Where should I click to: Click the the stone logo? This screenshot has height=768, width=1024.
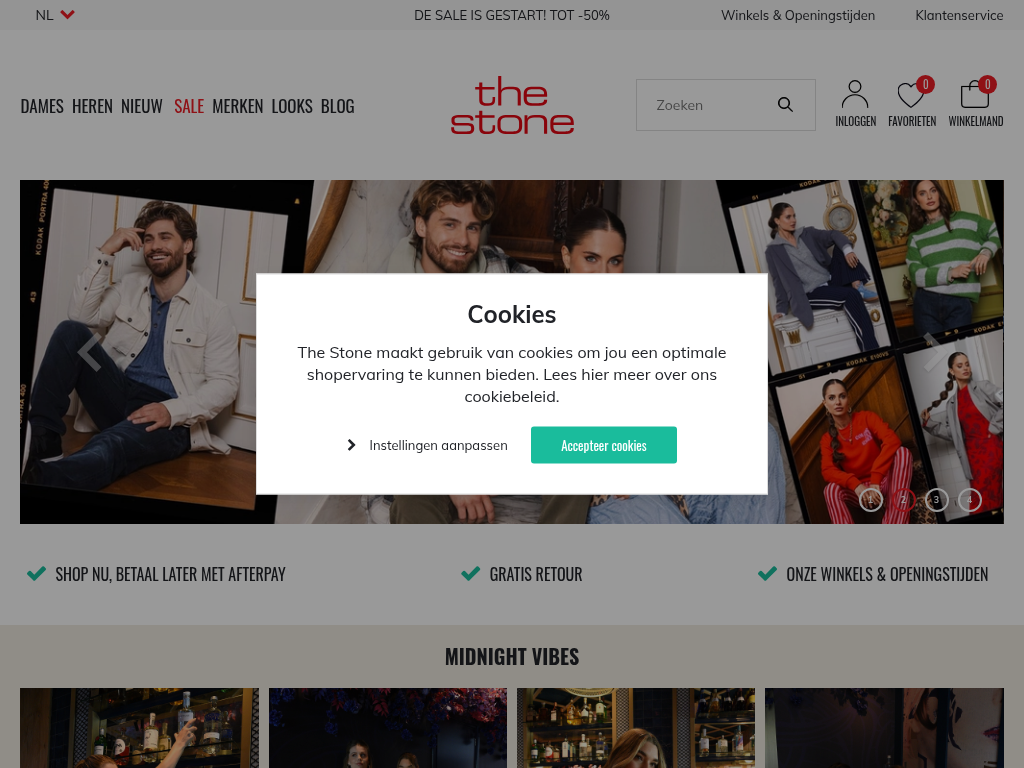tap(512, 105)
